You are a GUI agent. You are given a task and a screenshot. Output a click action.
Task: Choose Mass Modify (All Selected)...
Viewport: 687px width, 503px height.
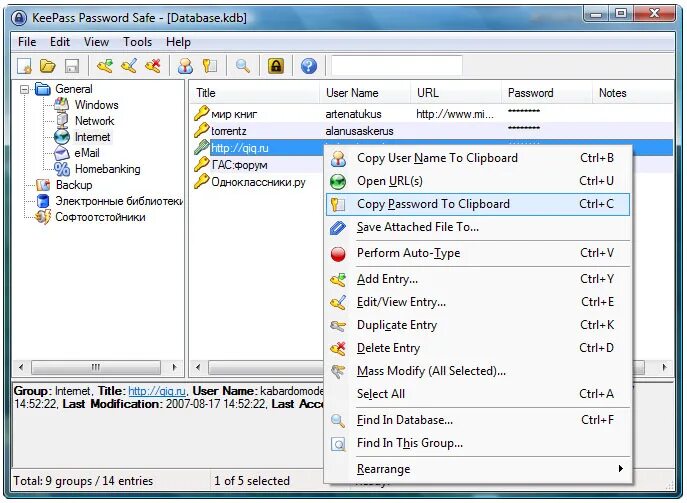pyautogui.click(x=478, y=371)
